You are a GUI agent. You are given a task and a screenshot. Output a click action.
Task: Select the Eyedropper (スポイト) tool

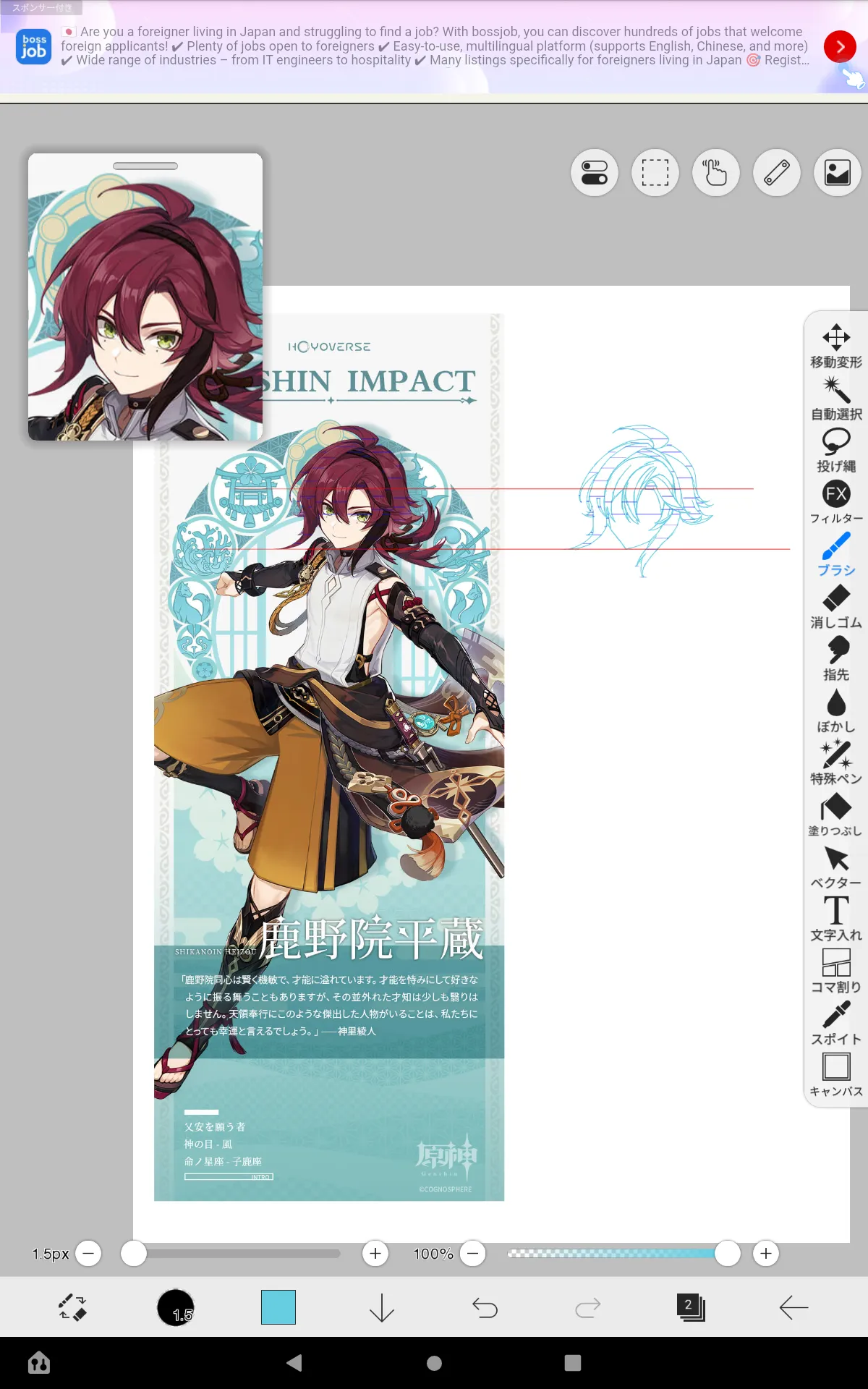pyautogui.click(x=836, y=1024)
